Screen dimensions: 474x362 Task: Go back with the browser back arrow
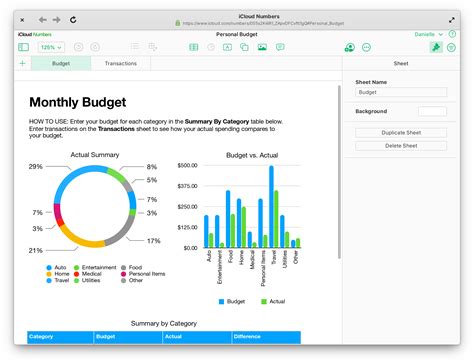pos(43,20)
